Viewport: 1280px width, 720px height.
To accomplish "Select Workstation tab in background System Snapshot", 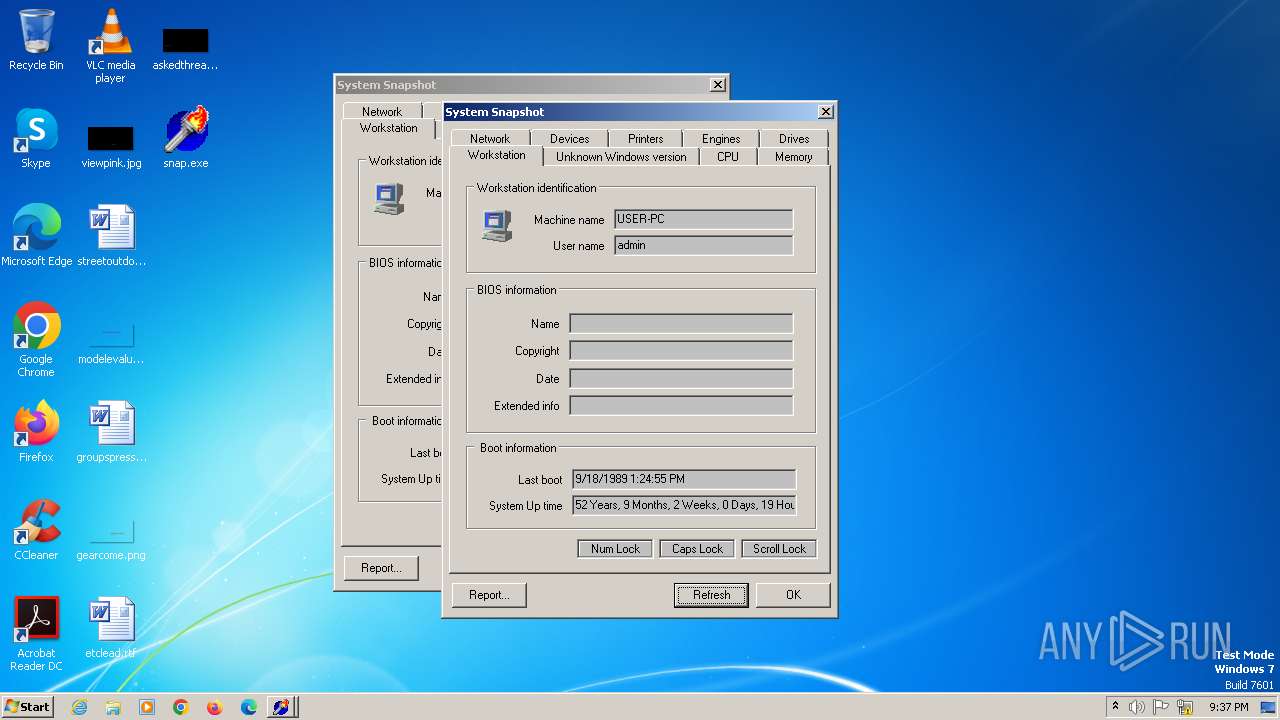I will [389, 129].
